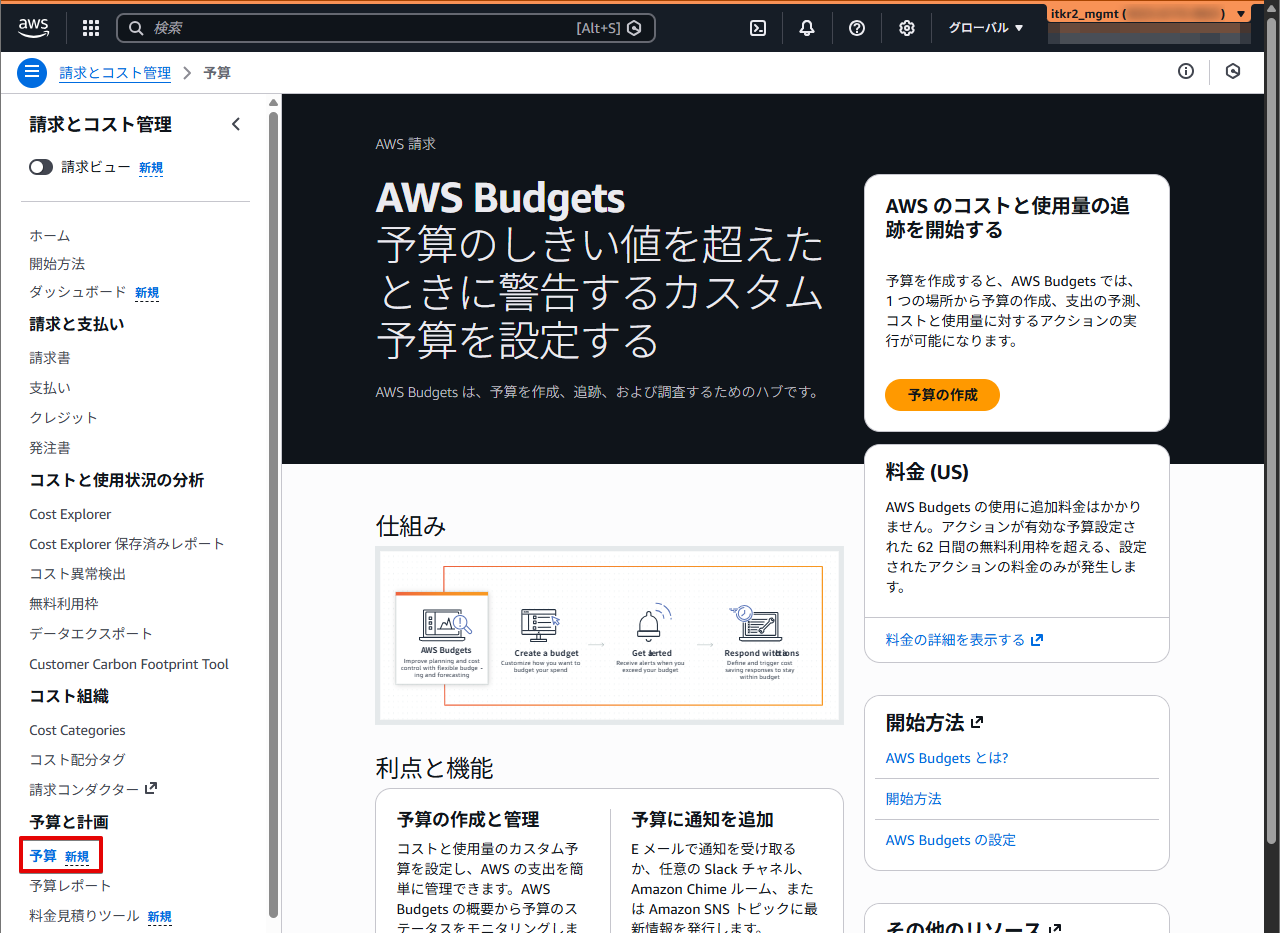
Task: Toggle the 請求ビュー switch
Action: pos(41,167)
